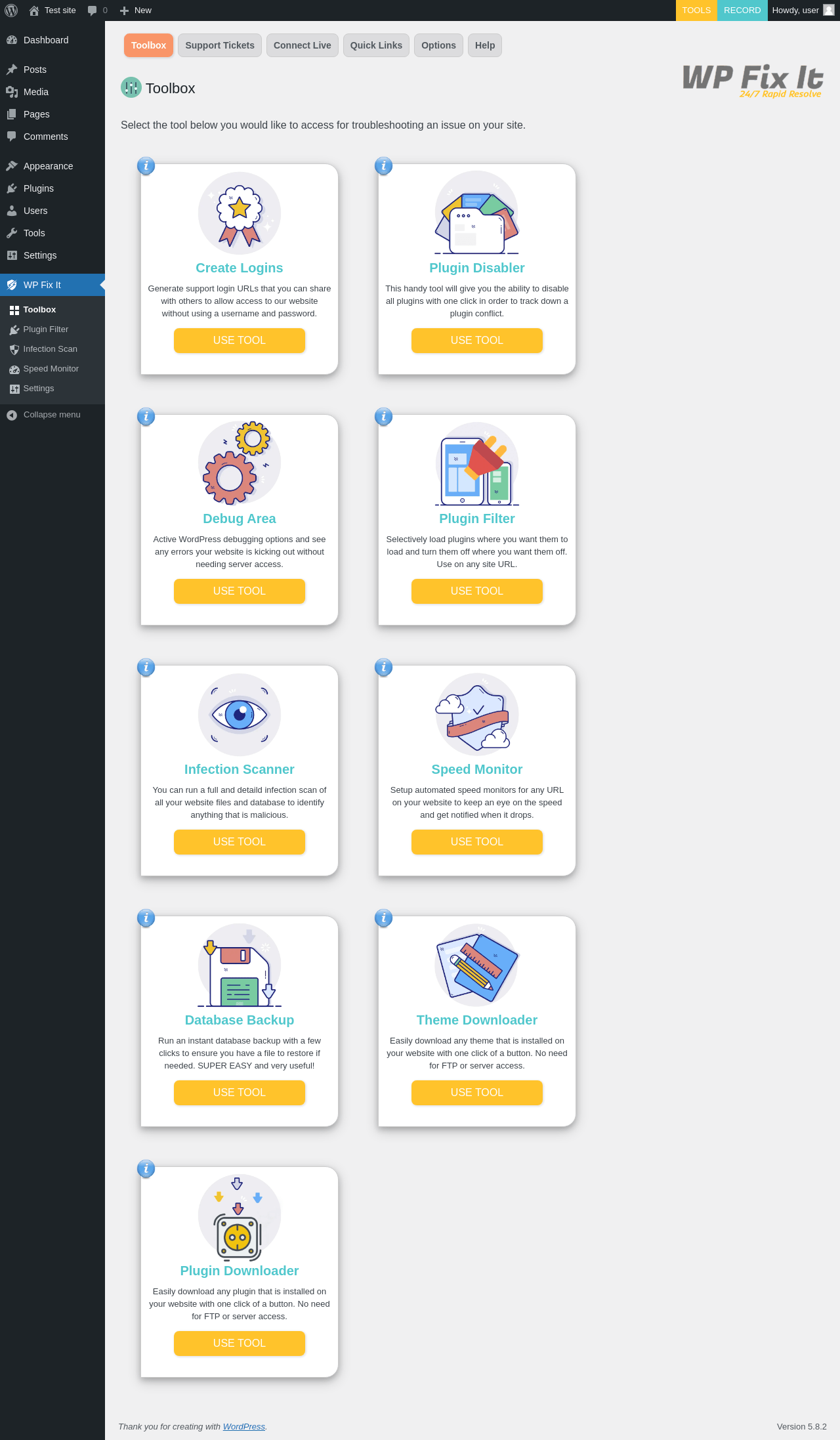This screenshot has height=1440, width=840.
Task: View info icon on Theme Downloader card
Action: (383, 918)
